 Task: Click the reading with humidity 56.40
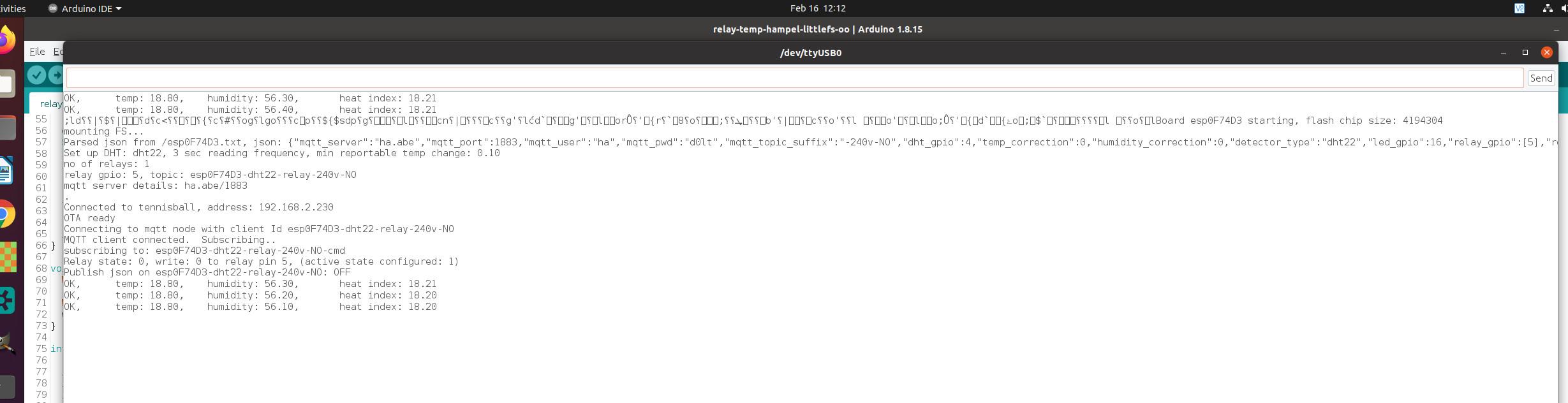tap(250, 110)
